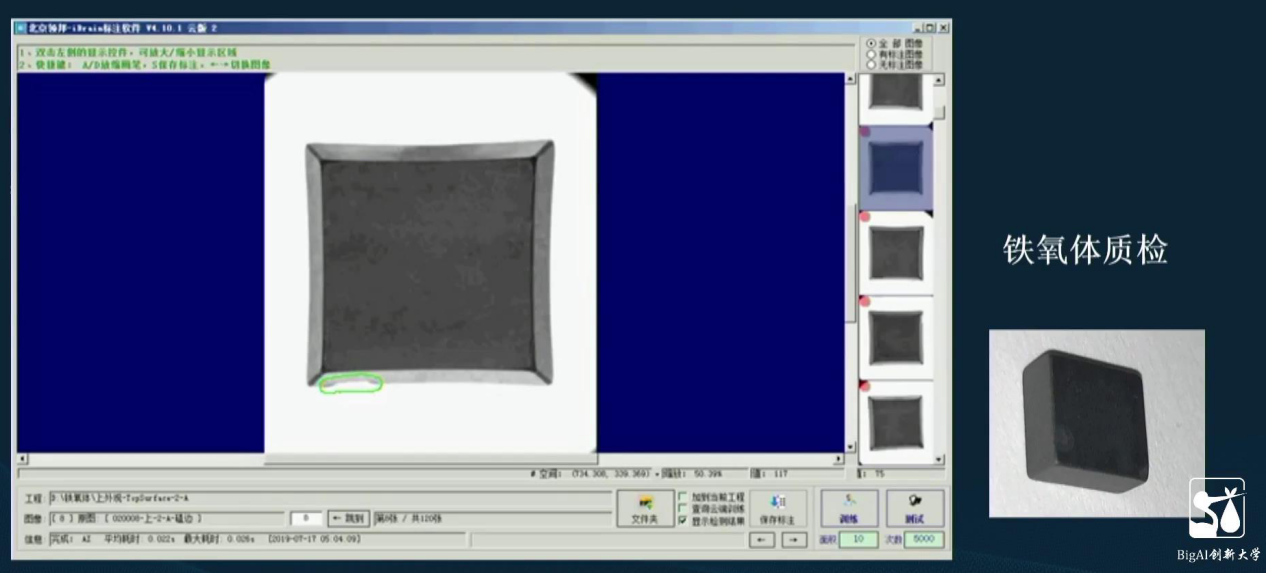Screen dimensions: 1266x573
Task: Click the 图像 file name field
Action: (166, 518)
